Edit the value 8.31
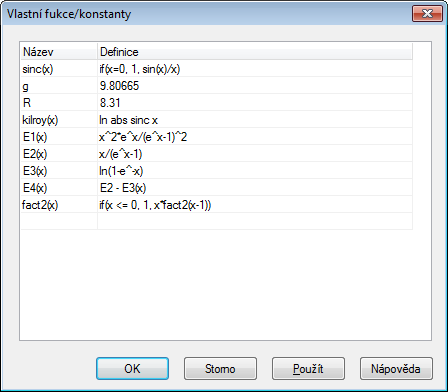Viewport: 448px width, 392px height. click(255, 103)
